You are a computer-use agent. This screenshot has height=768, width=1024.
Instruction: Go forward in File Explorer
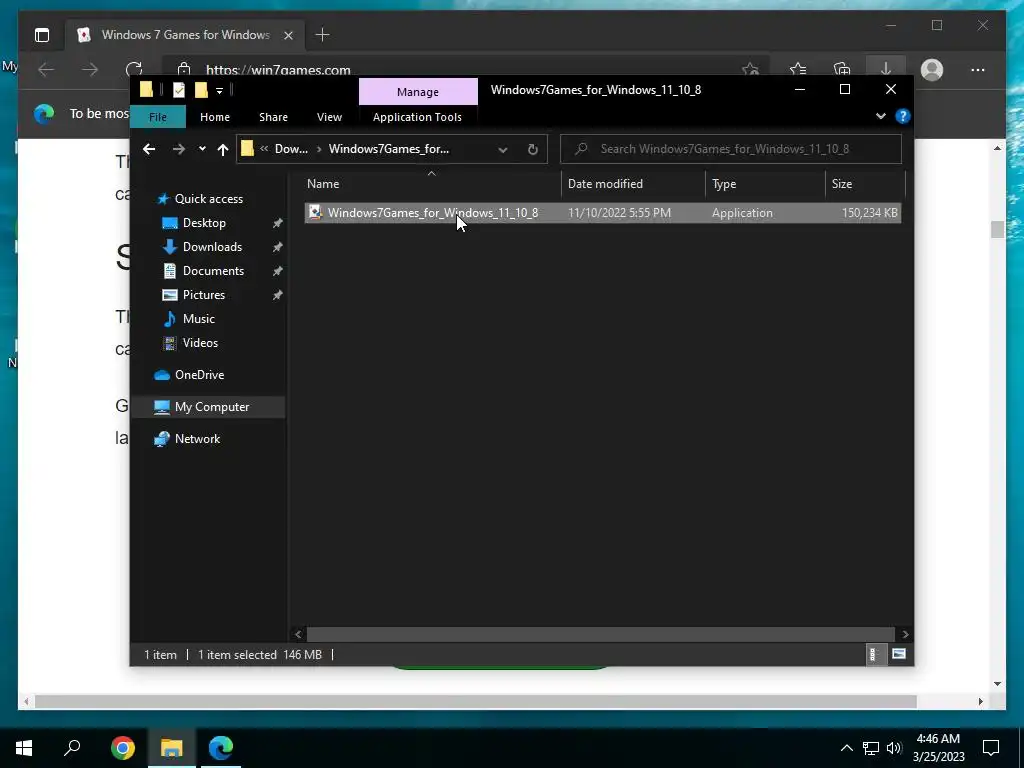[178, 149]
